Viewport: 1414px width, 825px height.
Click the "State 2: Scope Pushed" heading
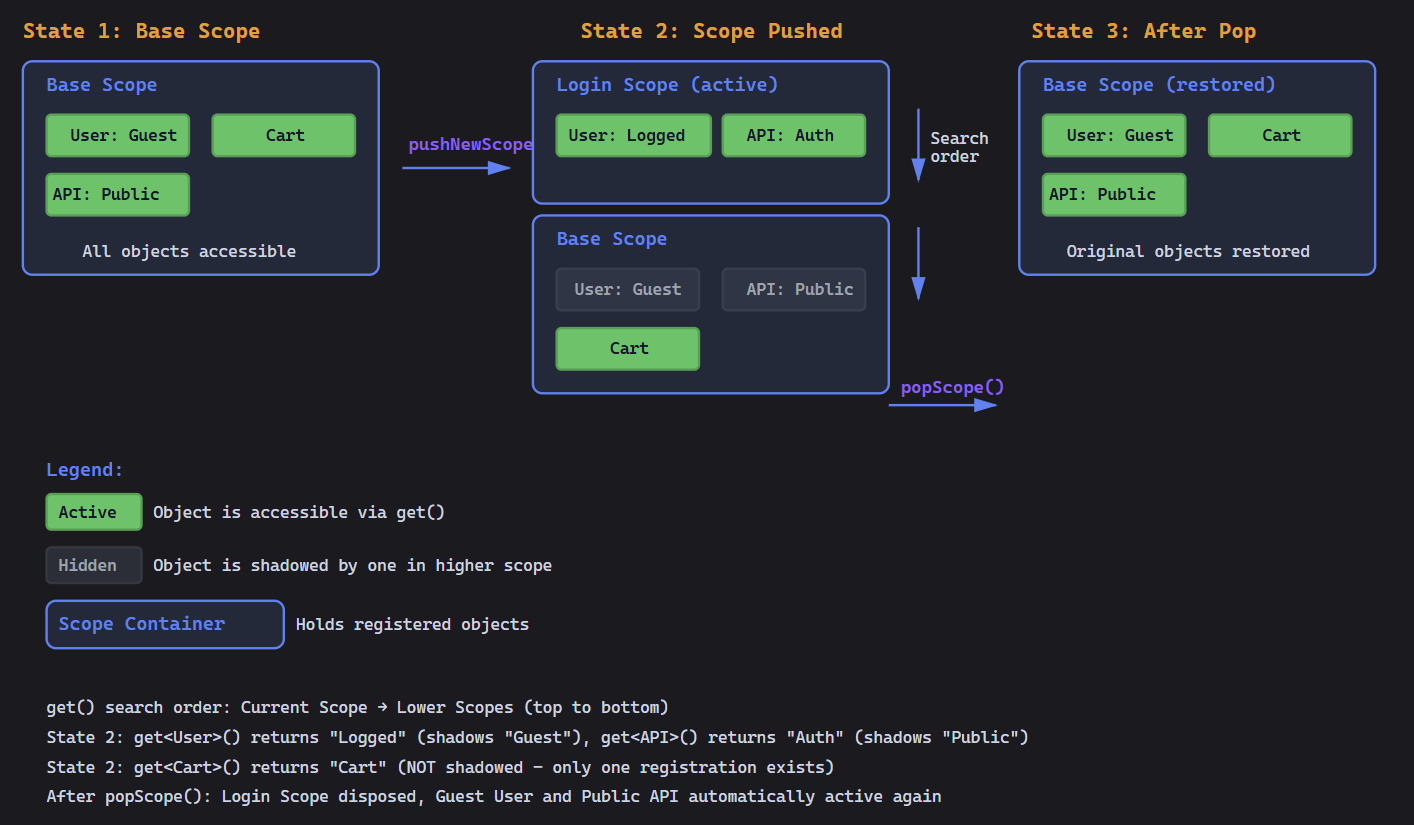[x=711, y=31]
